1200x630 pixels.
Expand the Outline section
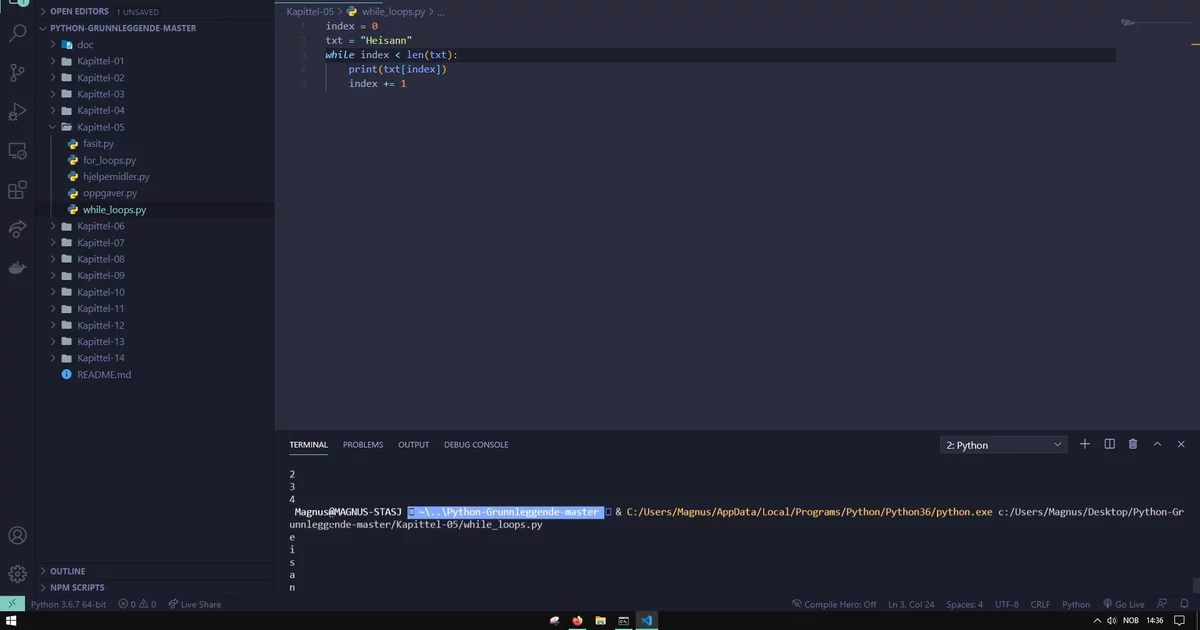click(x=67, y=571)
